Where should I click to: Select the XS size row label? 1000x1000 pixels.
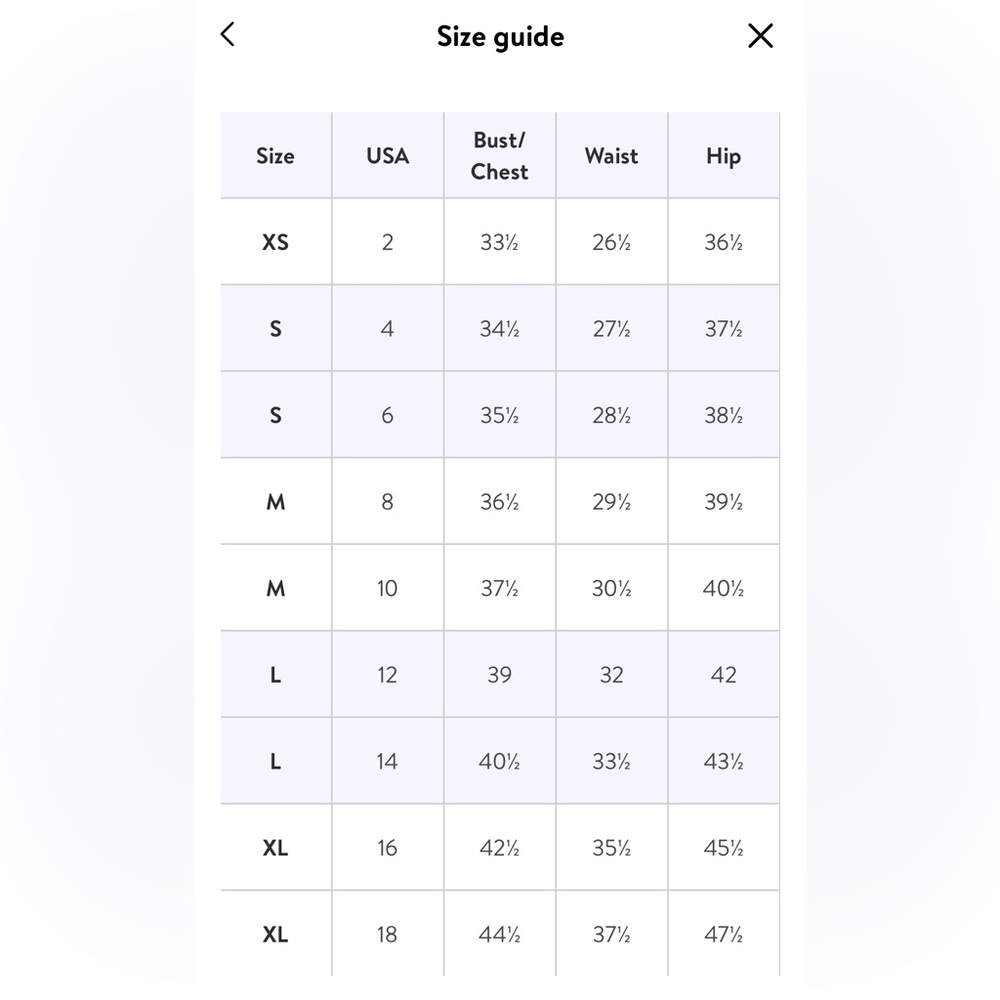pyautogui.click(x=276, y=242)
